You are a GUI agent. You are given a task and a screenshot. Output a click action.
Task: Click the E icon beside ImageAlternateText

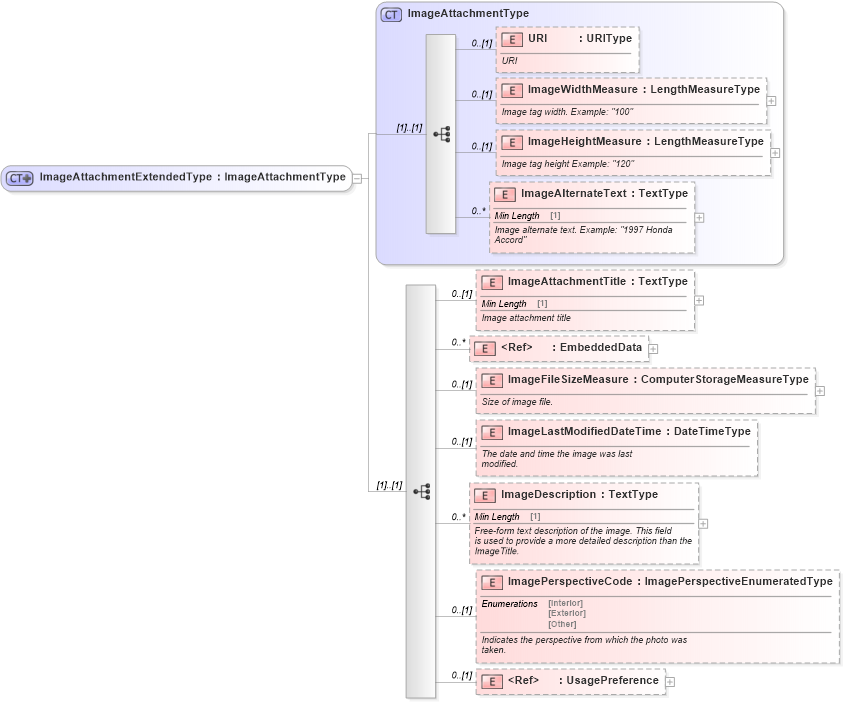(x=505, y=194)
